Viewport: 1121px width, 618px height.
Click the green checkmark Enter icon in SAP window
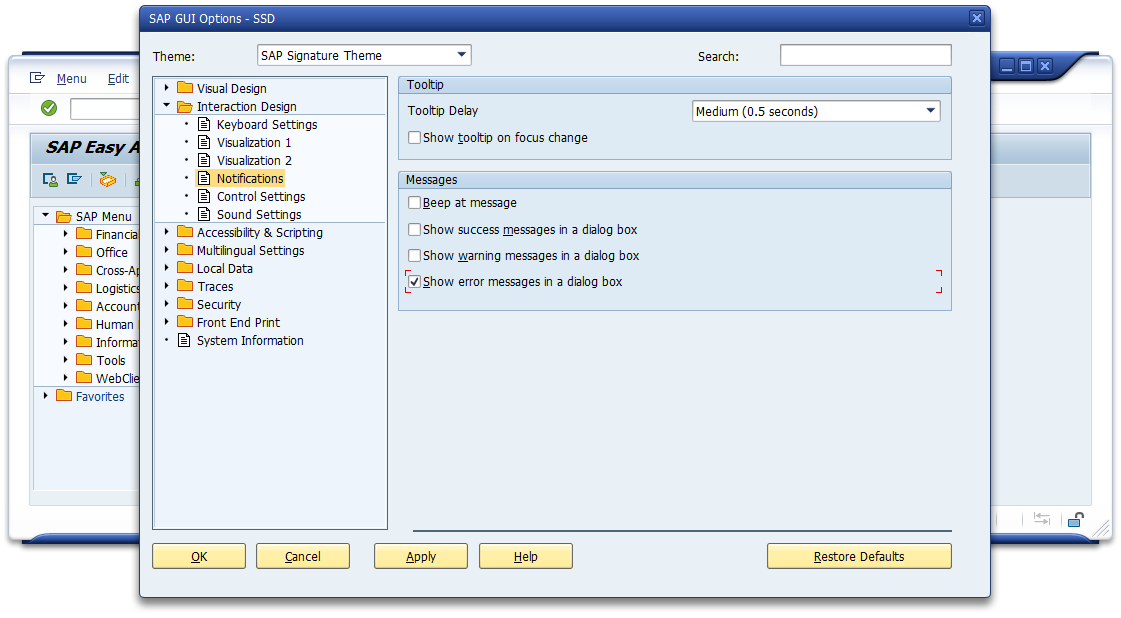[49, 108]
